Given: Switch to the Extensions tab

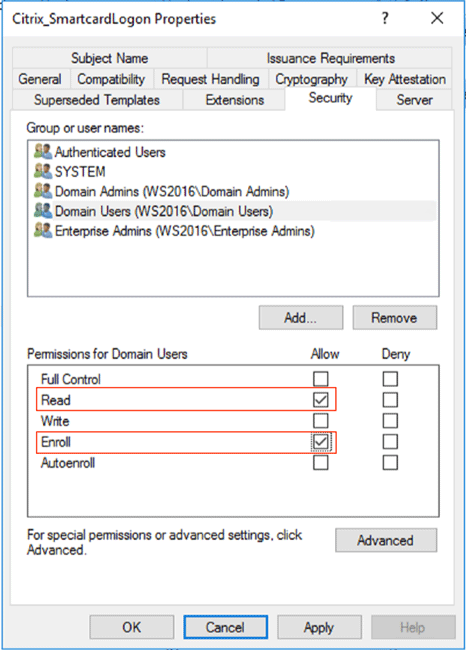Looking at the screenshot, I should pyautogui.click(x=235, y=100).
